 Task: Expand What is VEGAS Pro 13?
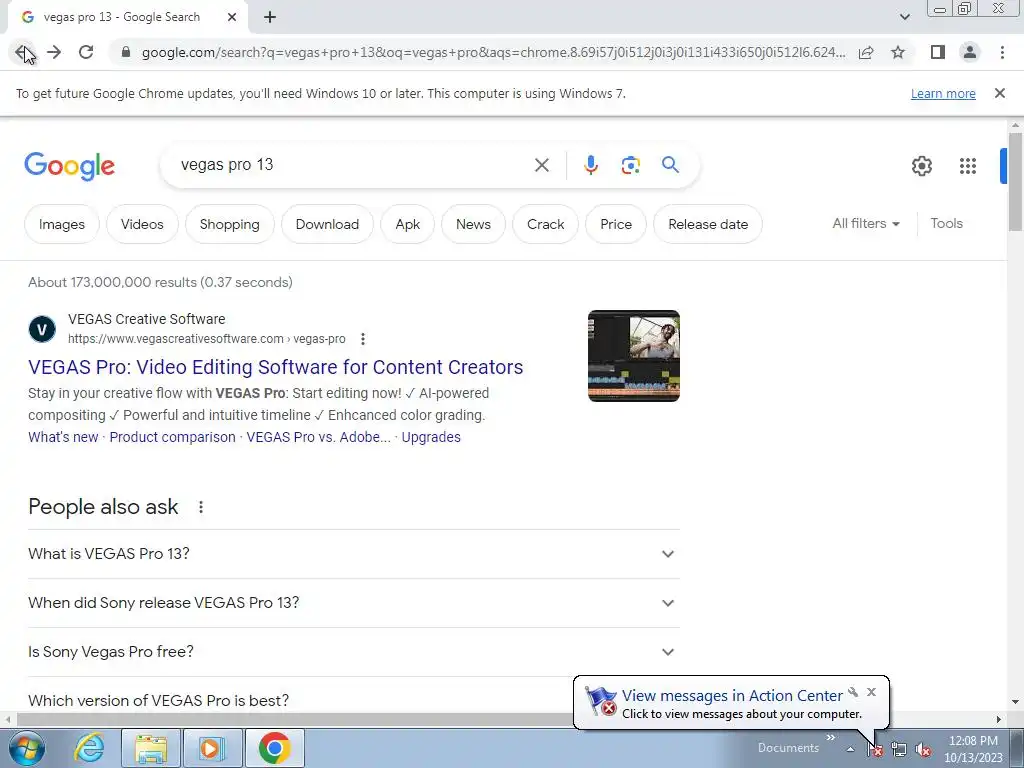tap(353, 554)
